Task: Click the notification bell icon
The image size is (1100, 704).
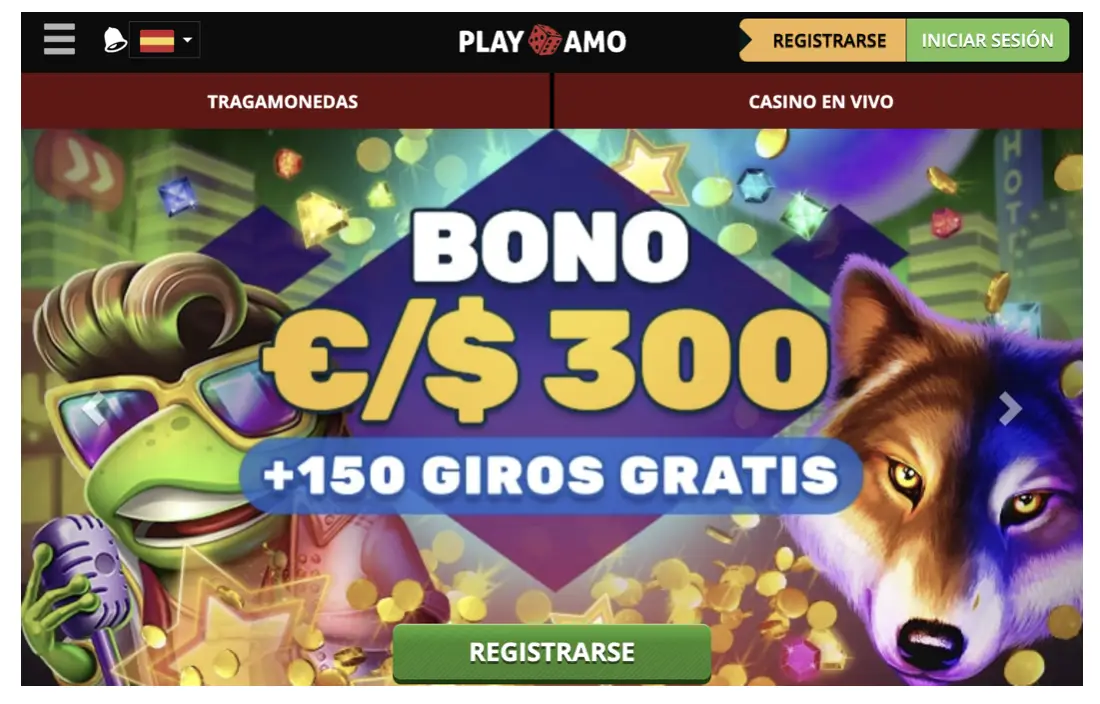Action: coord(114,40)
